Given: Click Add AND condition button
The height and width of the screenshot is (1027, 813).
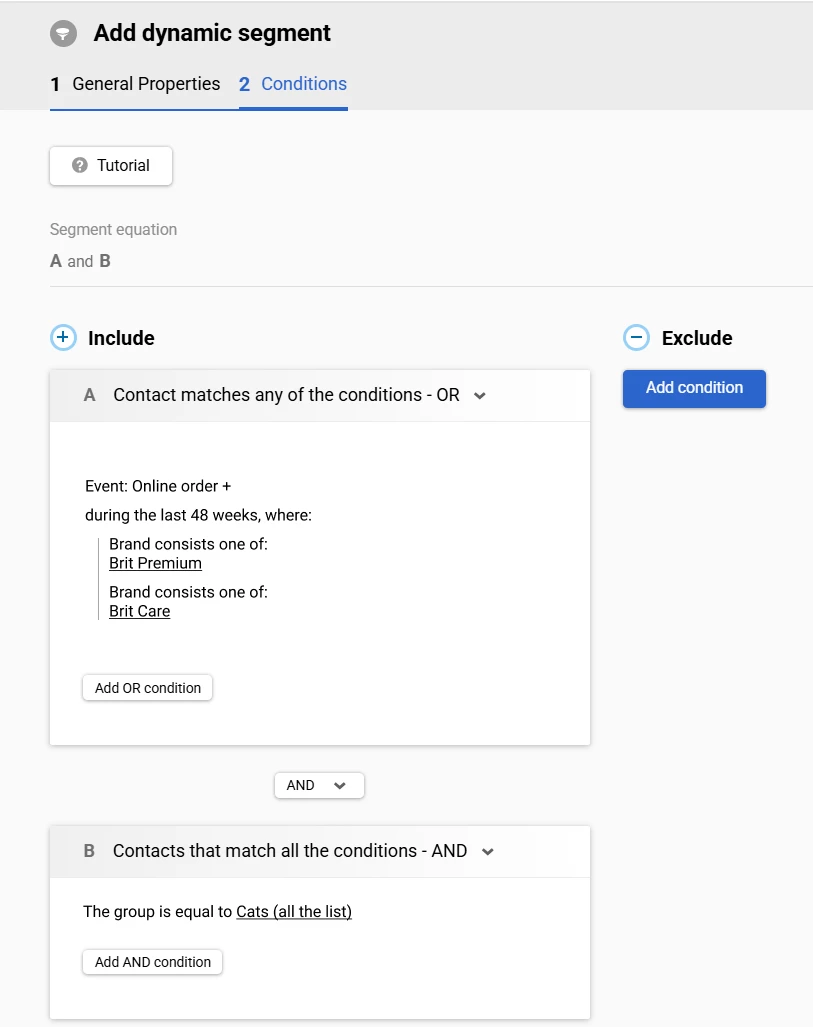Looking at the screenshot, I should 153,962.
